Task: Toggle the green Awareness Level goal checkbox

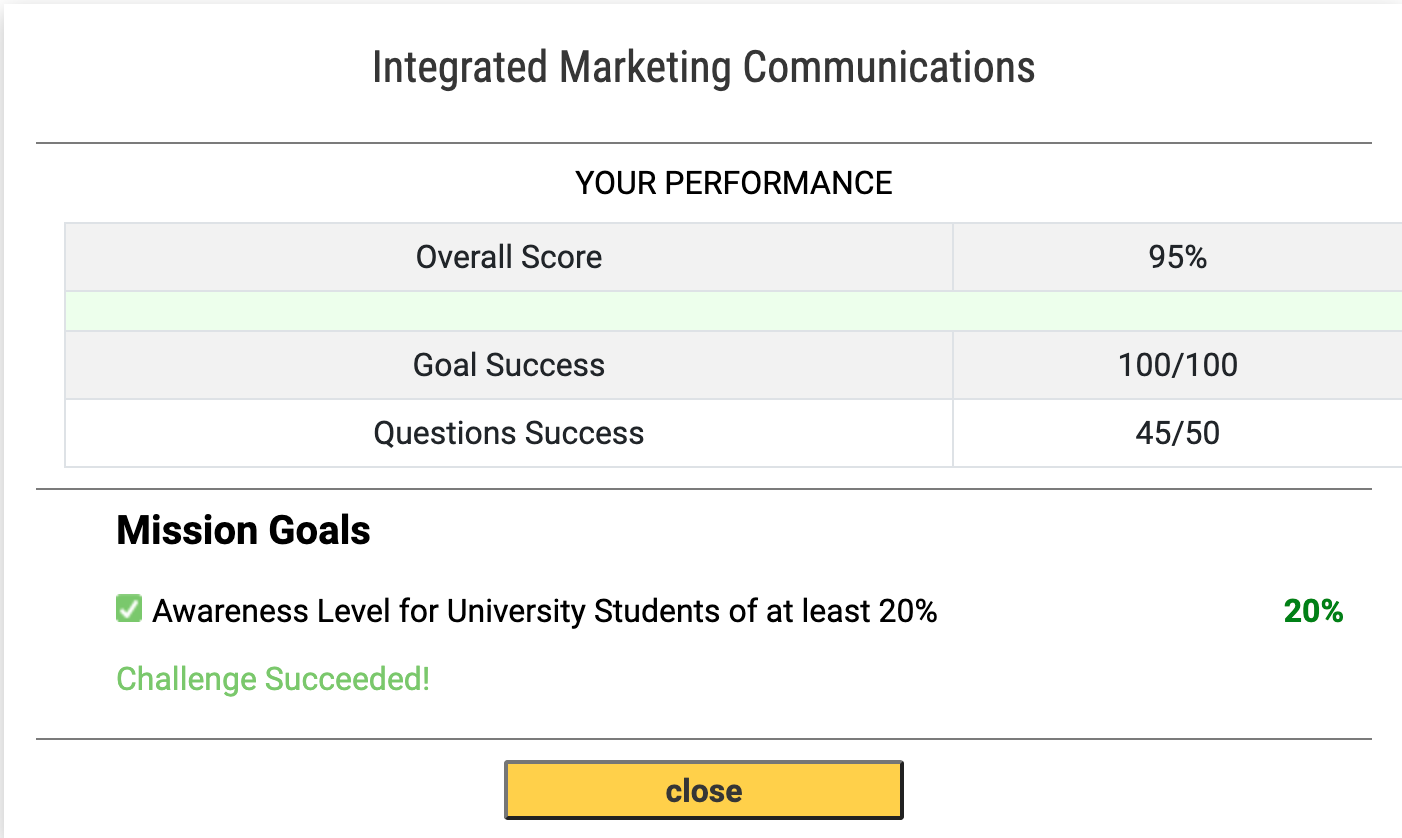Action: (x=129, y=608)
